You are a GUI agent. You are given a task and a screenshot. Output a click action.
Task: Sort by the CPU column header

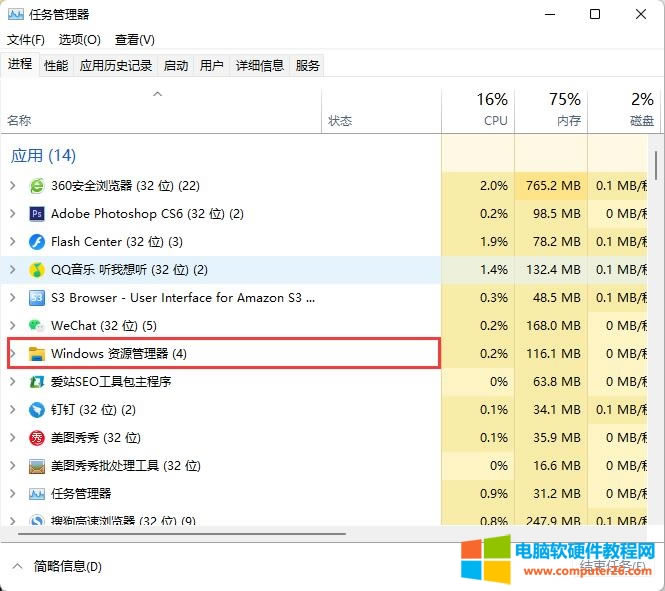click(478, 112)
